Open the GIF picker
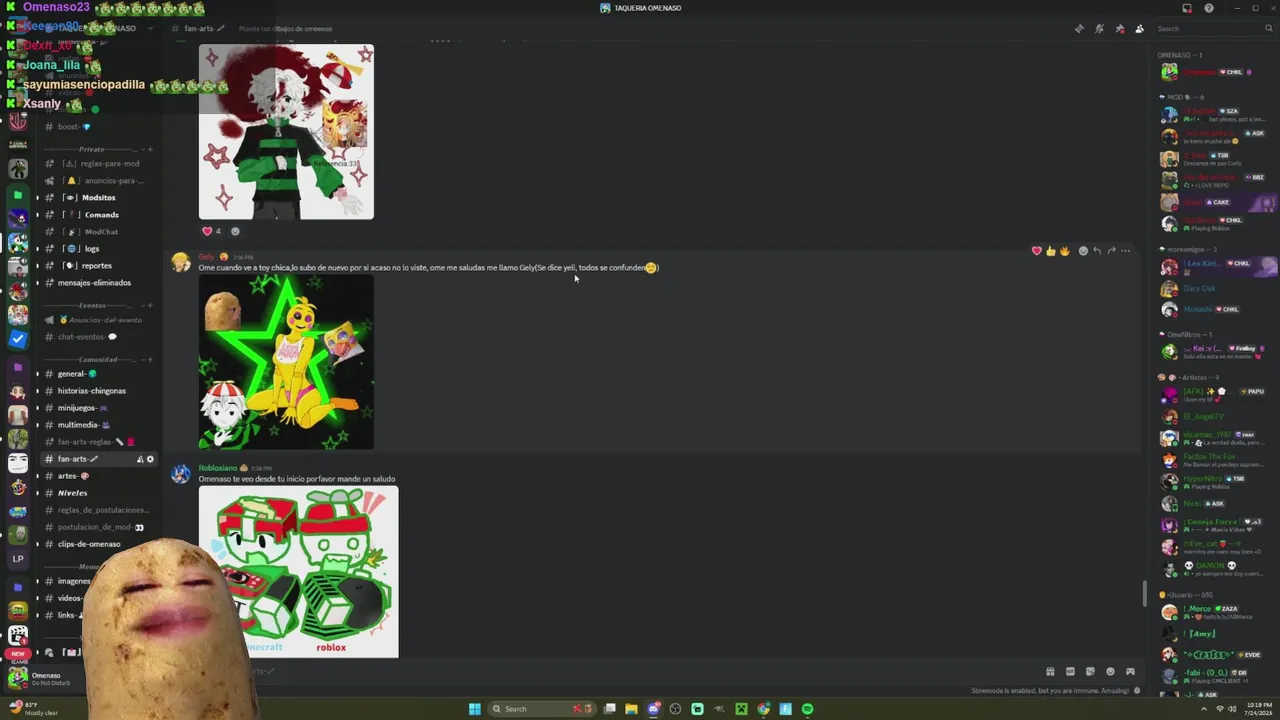The image size is (1280, 720). click(1070, 672)
